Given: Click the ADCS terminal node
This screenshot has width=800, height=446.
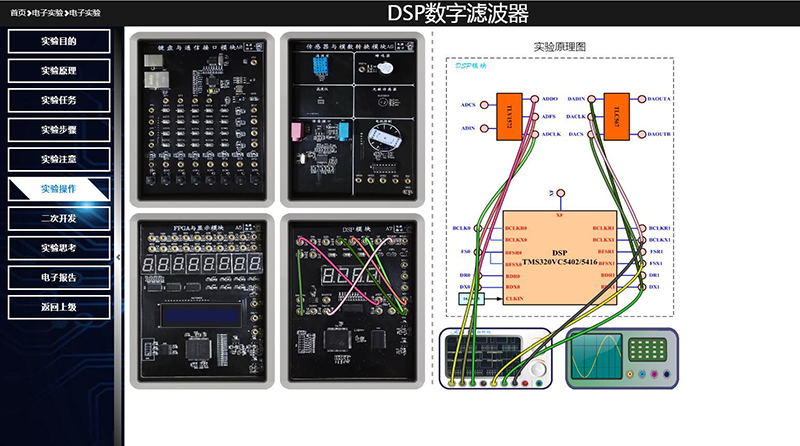Looking at the screenshot, I should click(x=482, y=103).
